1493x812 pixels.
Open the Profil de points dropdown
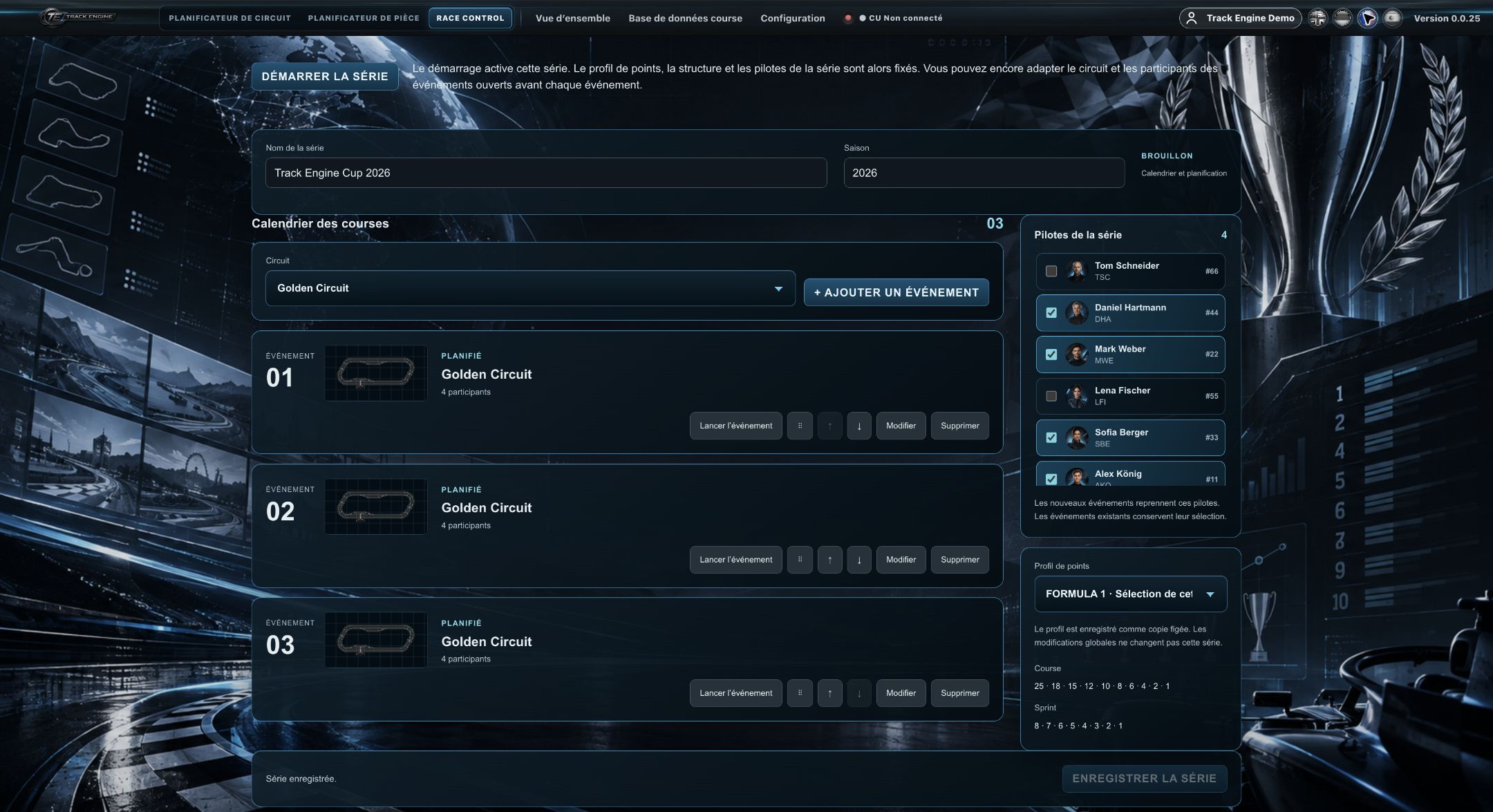click(x=1130, y=594)
